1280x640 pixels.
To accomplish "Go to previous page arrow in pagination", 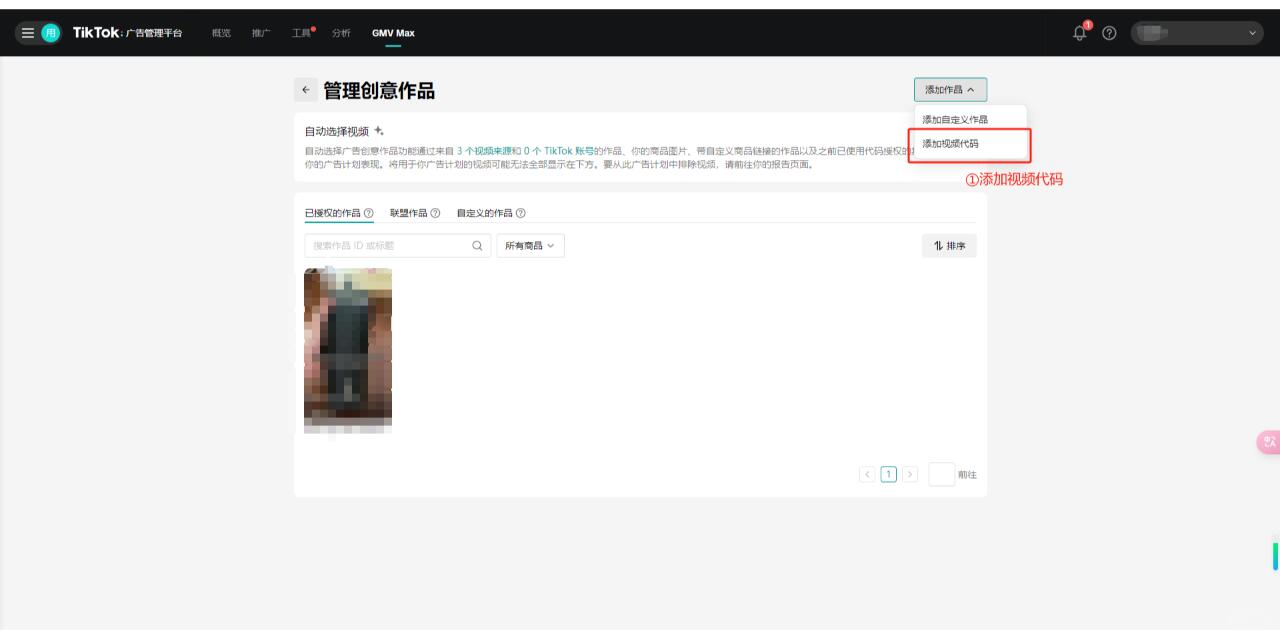I will pyautogui.click(x=867, y=474).
